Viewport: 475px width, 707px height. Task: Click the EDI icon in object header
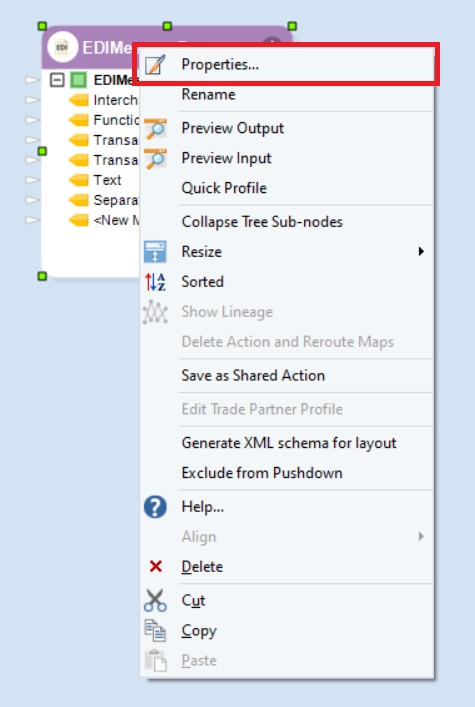click(62, 47)
